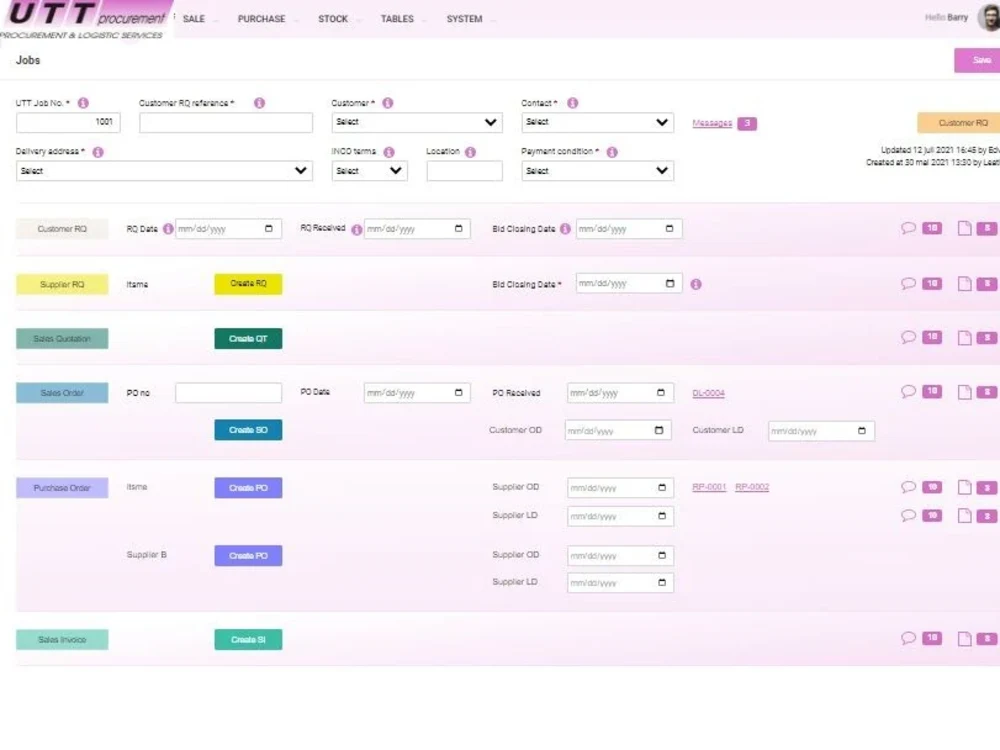Click the yellow Supplier RQ stage label

pyautogui.click(x=62, y=284)
